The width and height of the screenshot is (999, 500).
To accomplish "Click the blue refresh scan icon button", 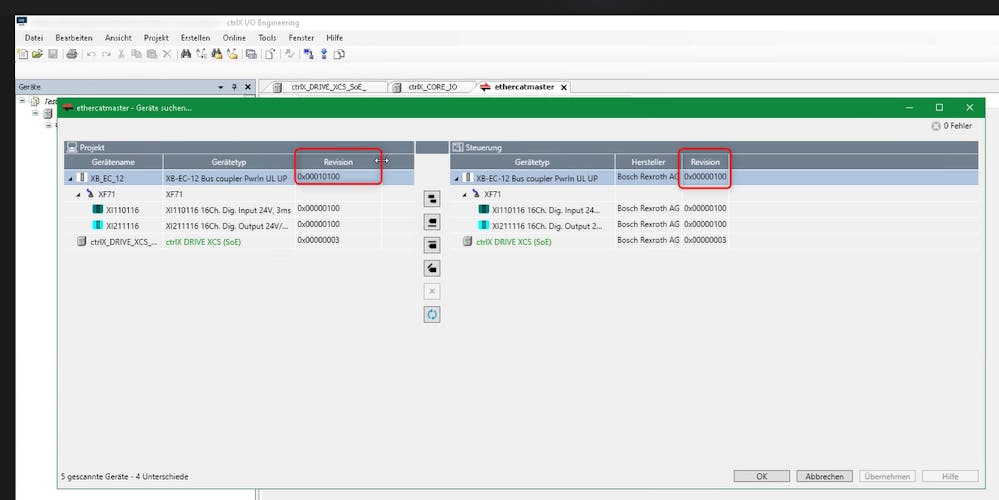I will [x=432, y=314].
